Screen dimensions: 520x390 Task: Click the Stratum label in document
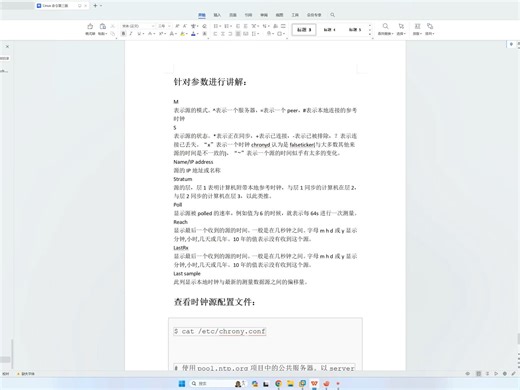click(x=183, y=179)
